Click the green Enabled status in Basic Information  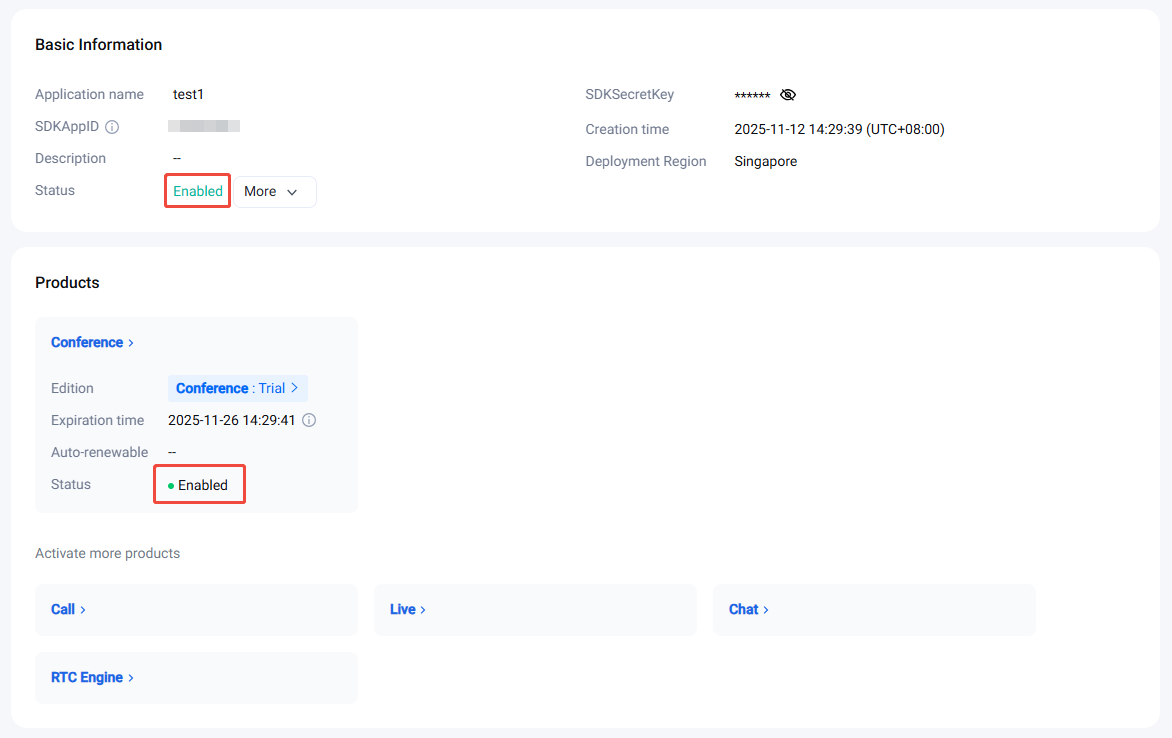coord(198,192)
